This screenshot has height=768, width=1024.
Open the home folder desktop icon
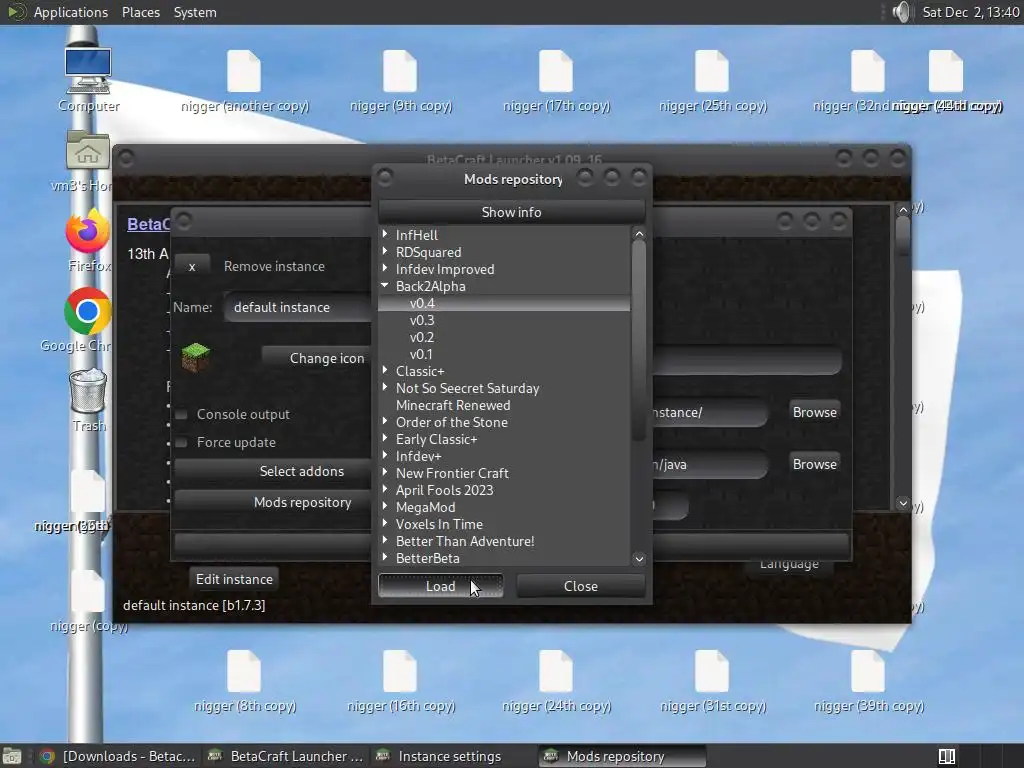click(x=88, y=151)
